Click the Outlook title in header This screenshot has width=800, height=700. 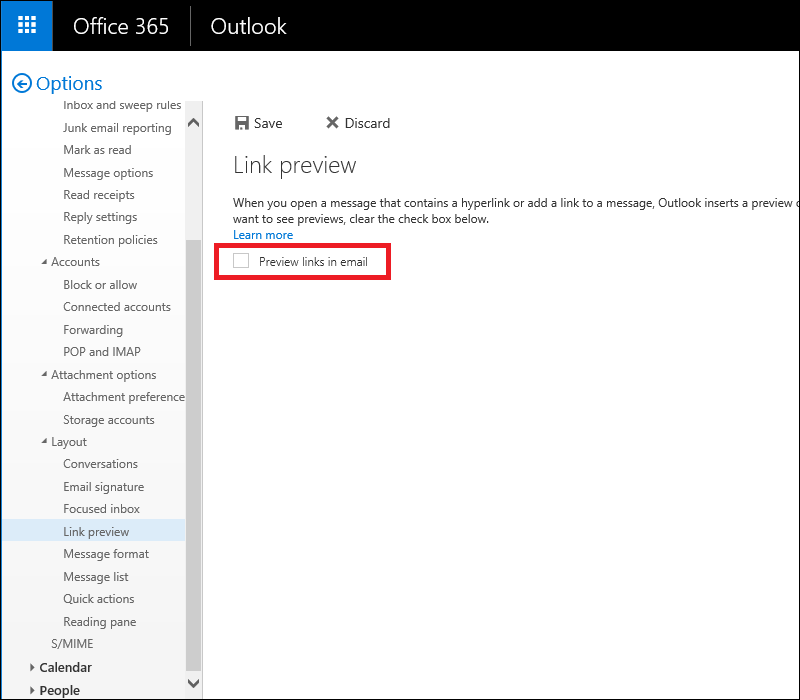[248, 26]
